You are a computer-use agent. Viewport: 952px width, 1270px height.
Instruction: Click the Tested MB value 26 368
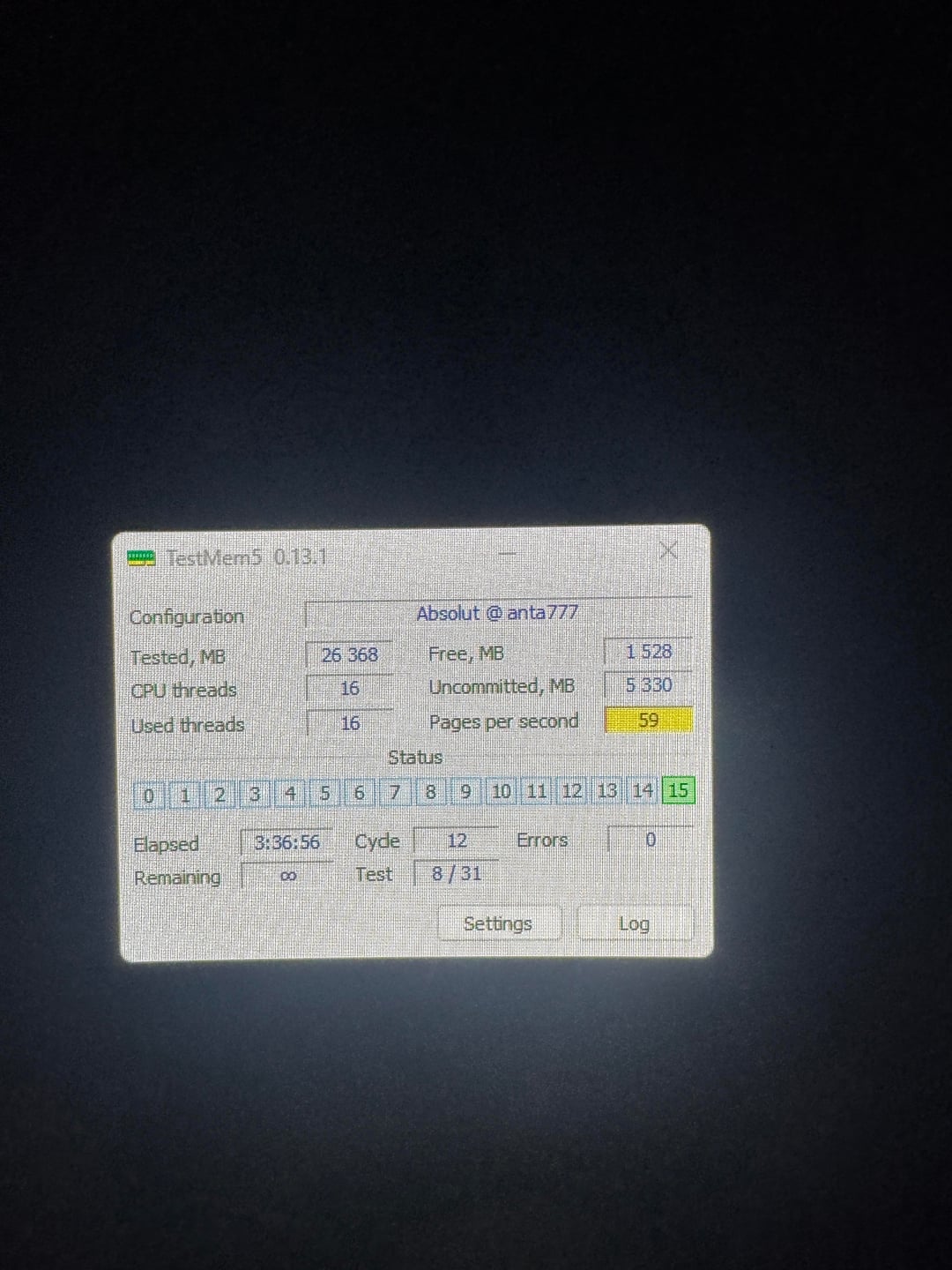(x=349, y=655)
